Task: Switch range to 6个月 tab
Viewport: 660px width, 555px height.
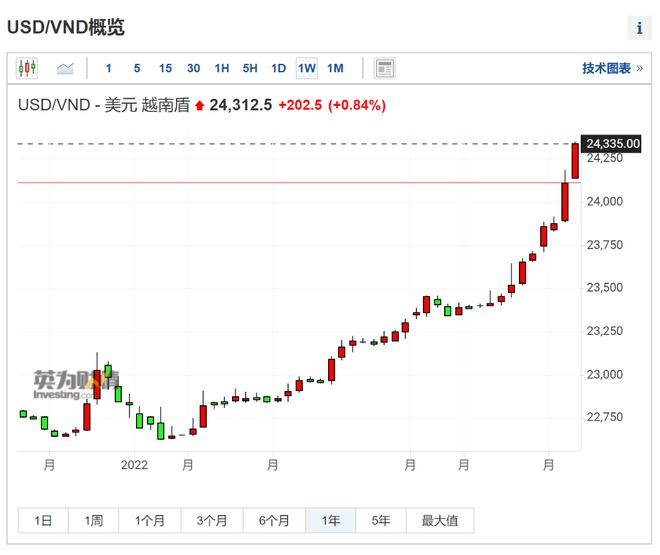Action: click(274, 520)
